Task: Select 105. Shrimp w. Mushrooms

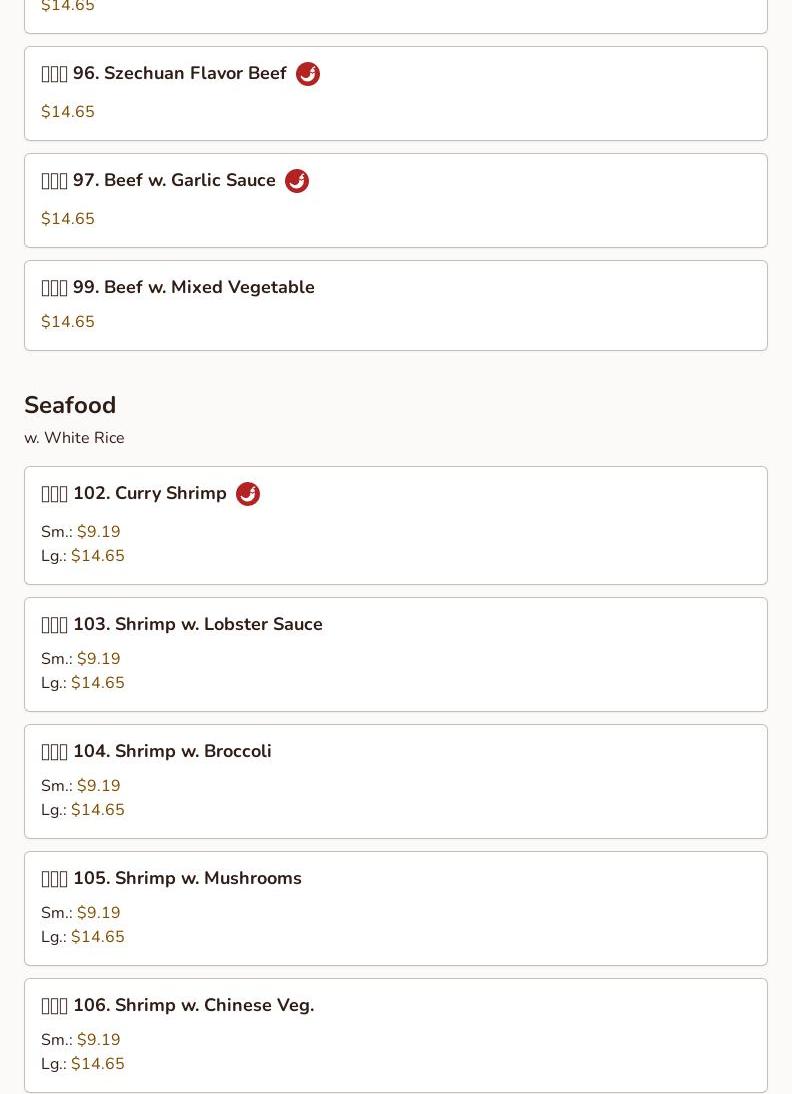Action: [396, 908]
